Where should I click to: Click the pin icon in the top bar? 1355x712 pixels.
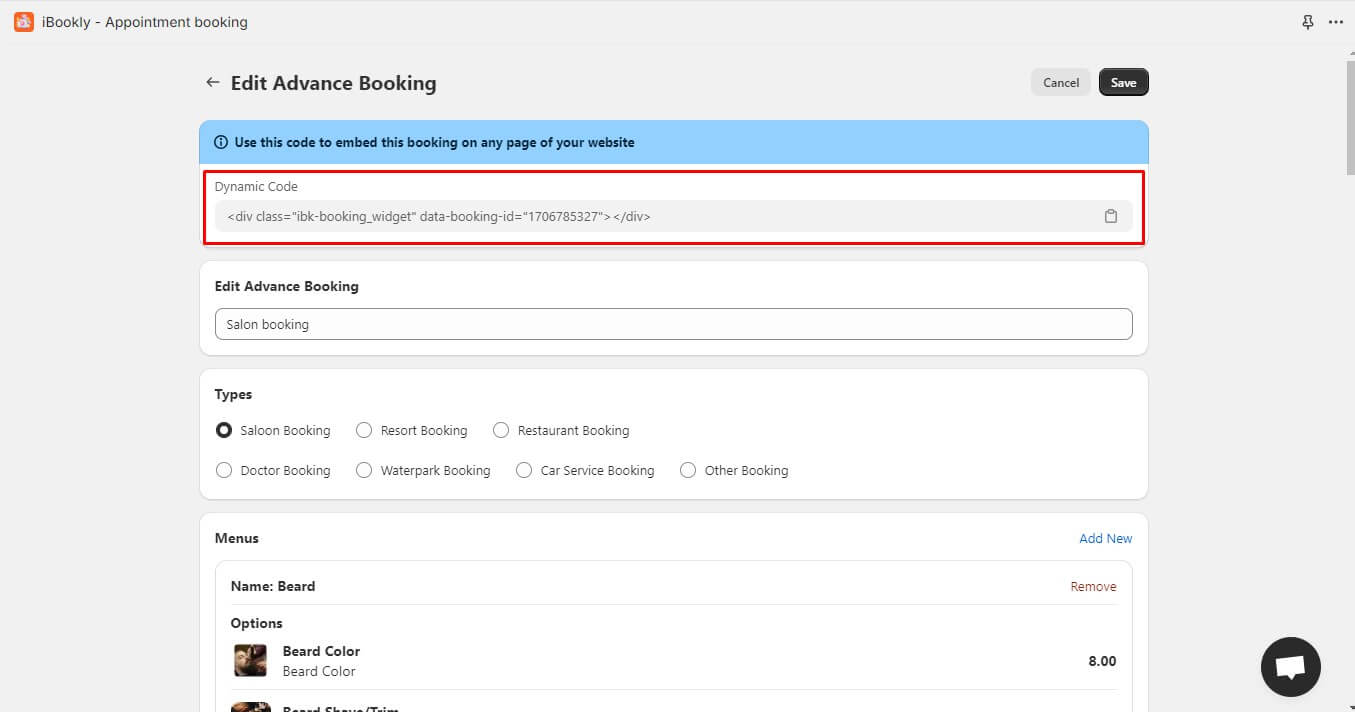pyautogui.click(x=1308, y=22)
